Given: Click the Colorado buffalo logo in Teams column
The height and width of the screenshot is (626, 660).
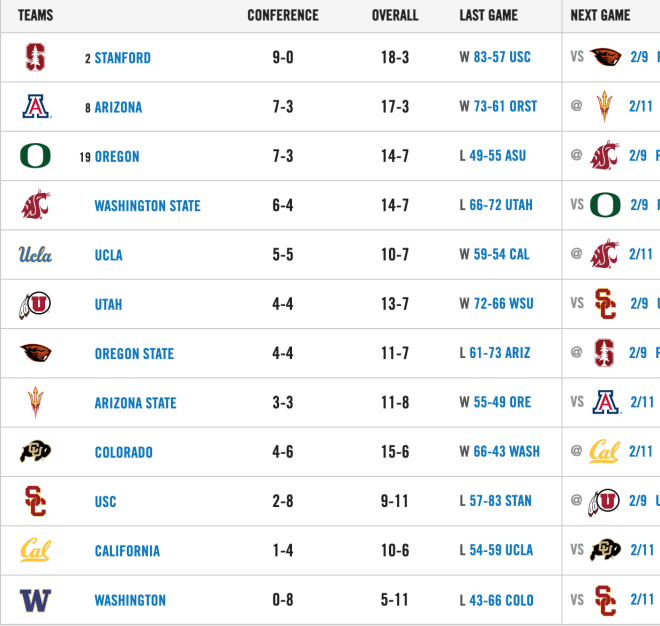Looking at the screenshot, I should 35,451.
